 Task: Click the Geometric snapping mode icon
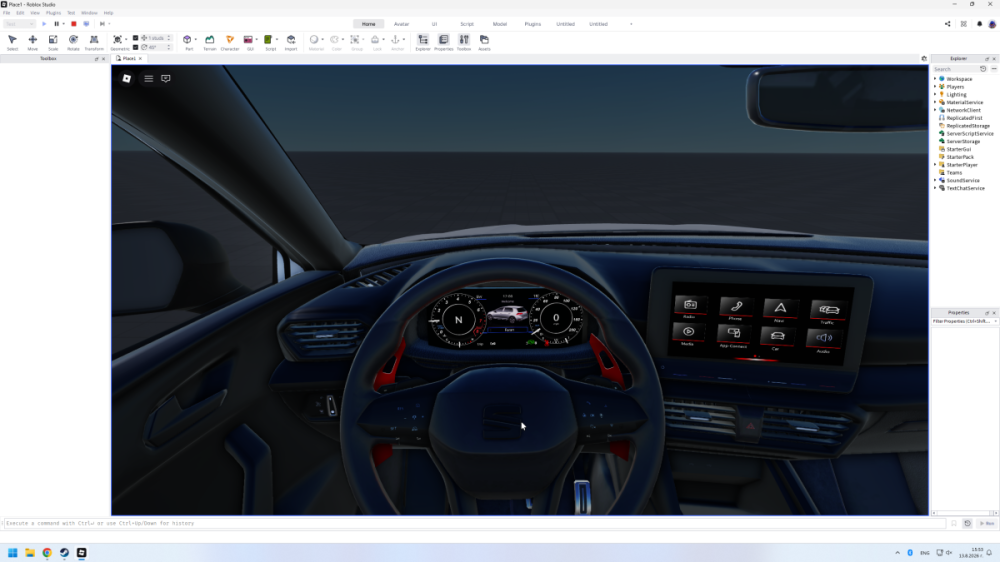click(x=118, y=42)
